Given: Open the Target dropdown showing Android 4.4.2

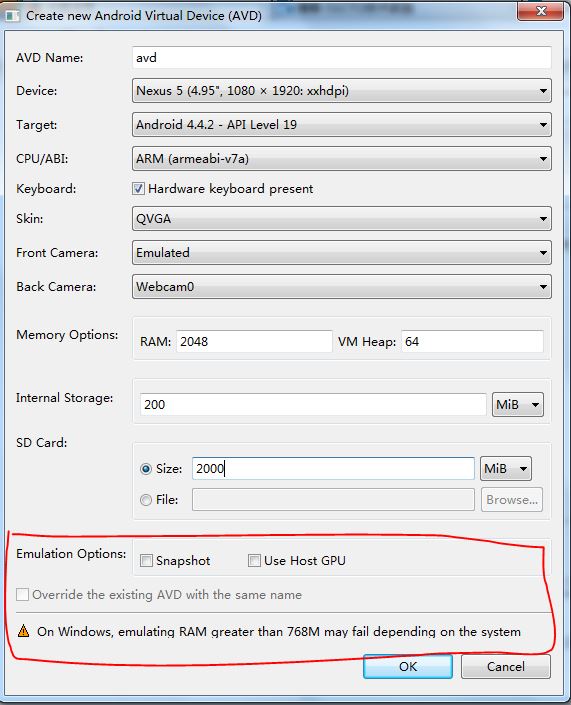Looking at the screenshot, I should coord(342,125).
